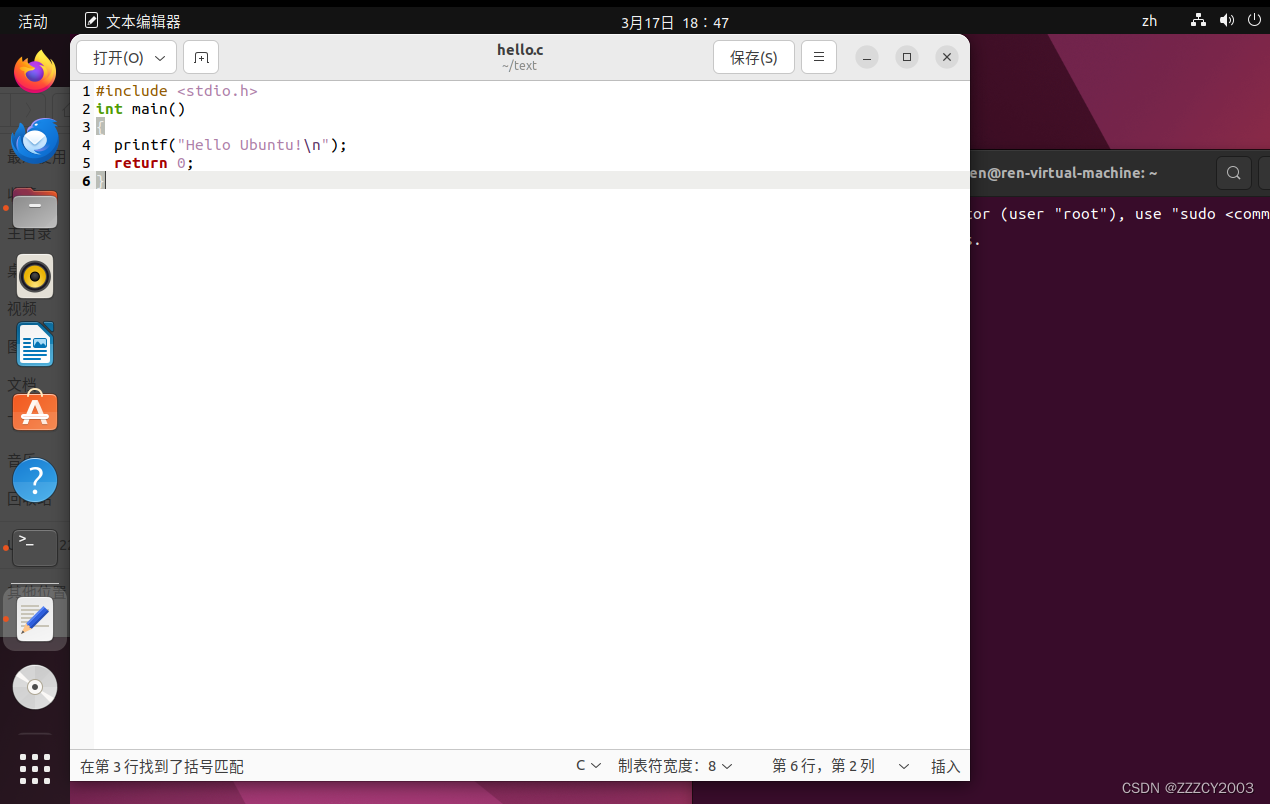
Task: Click the new document tab icon
Action: (x=201, y=58)
